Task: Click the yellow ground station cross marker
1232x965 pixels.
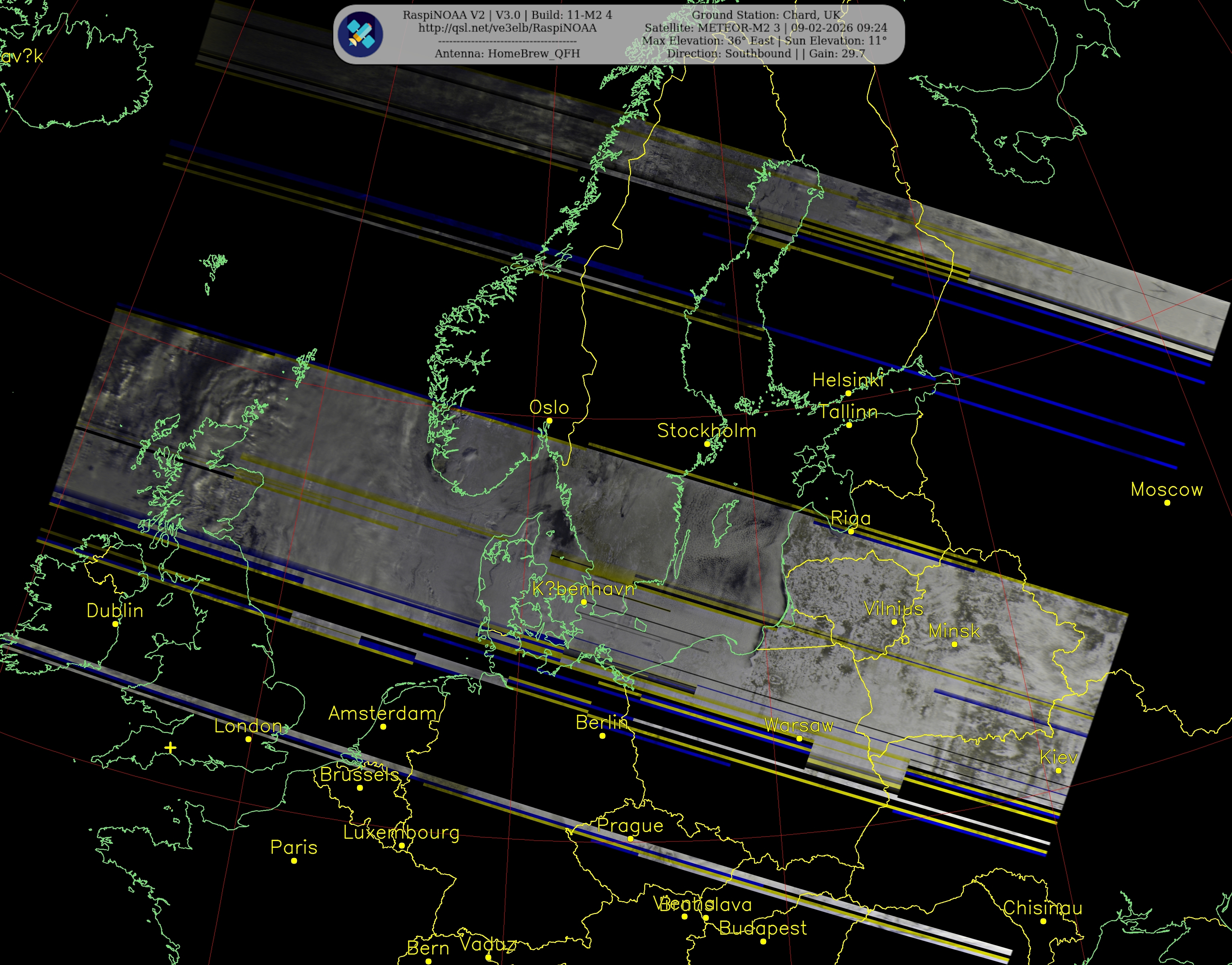Action: [170, 748]
